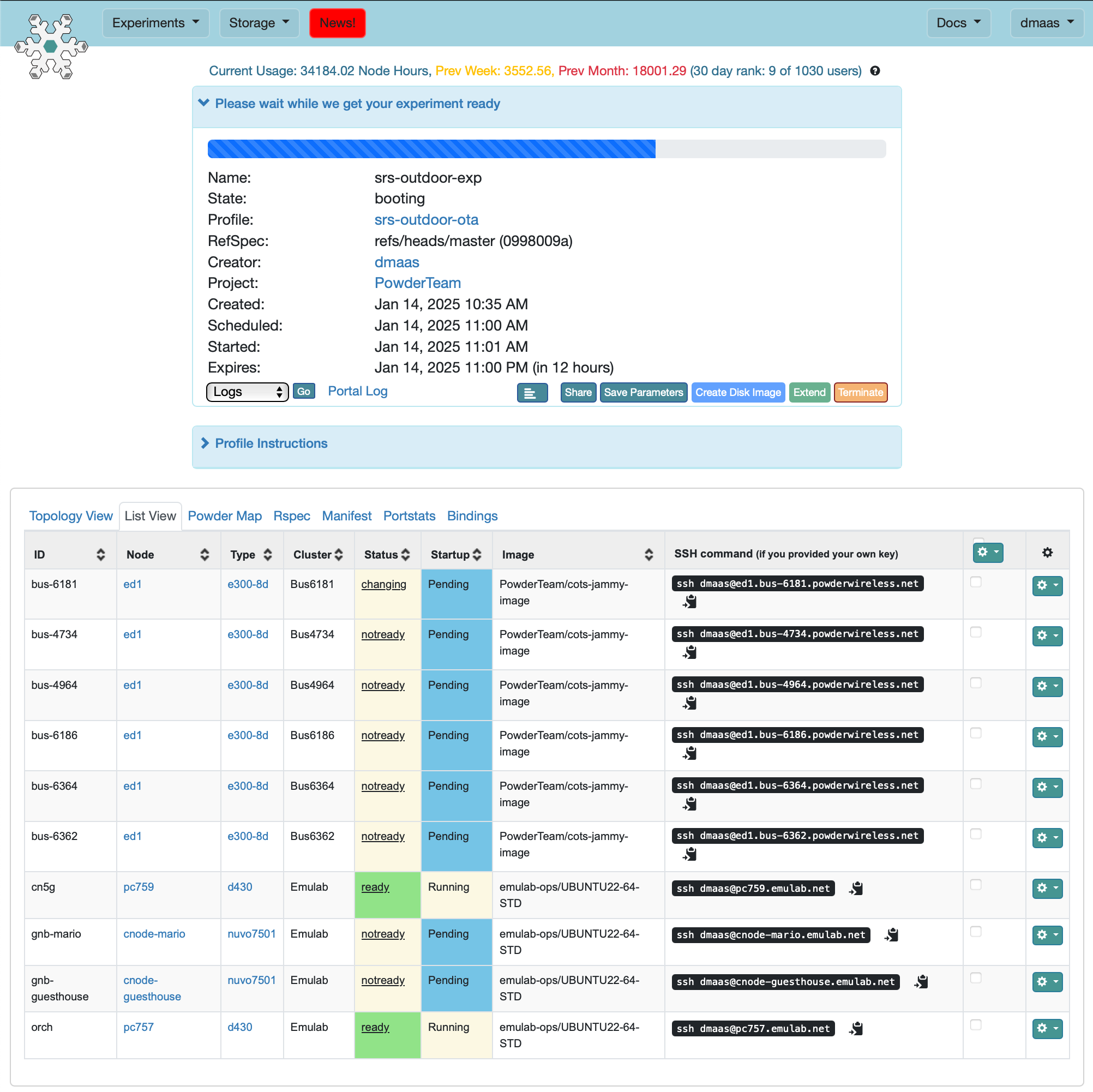Viewport: 1093px width, 1092px height.
Task: Open the dmaas user dropdown
Action: click(x=1047, y=23)
